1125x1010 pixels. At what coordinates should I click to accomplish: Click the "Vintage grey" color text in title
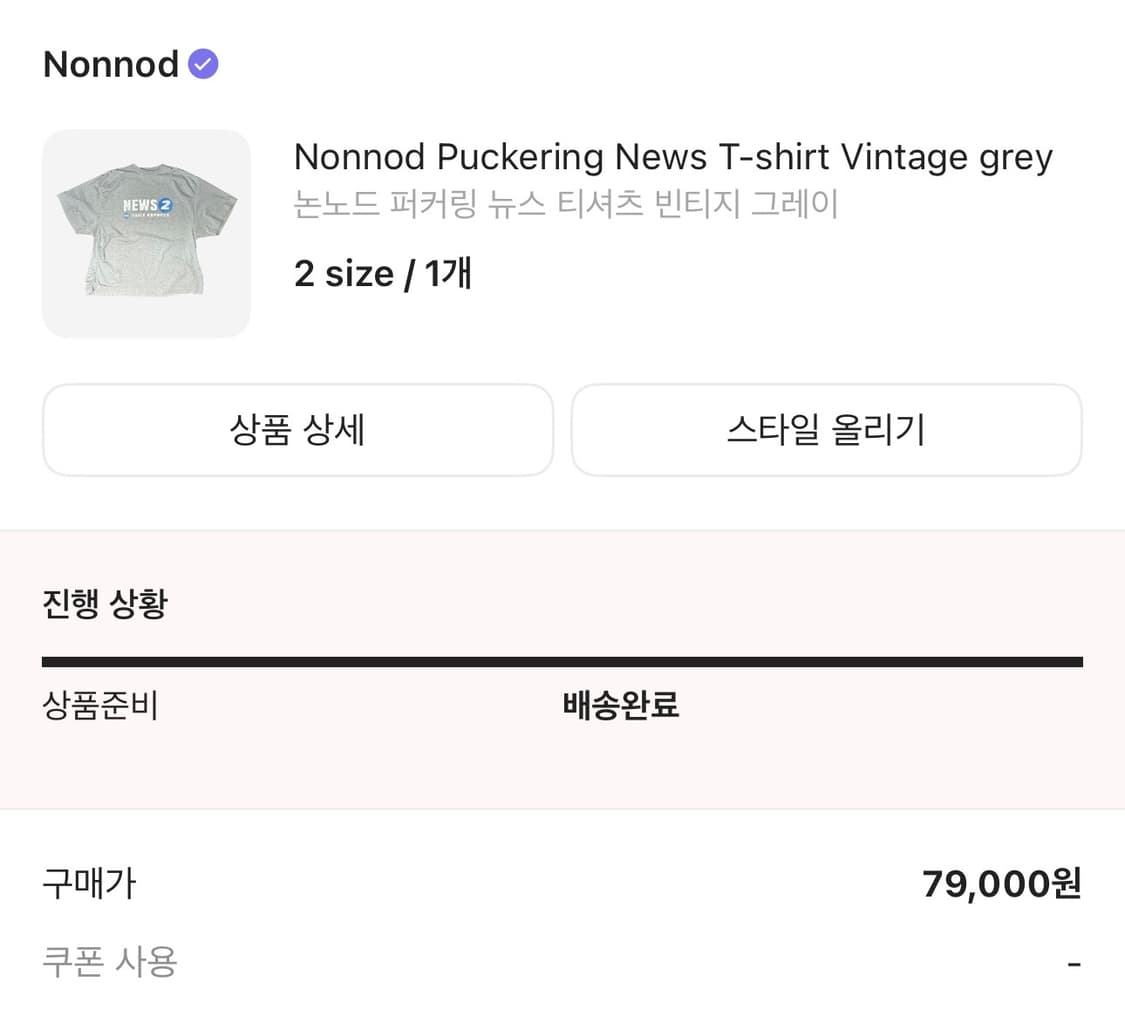tap(946, 157)
